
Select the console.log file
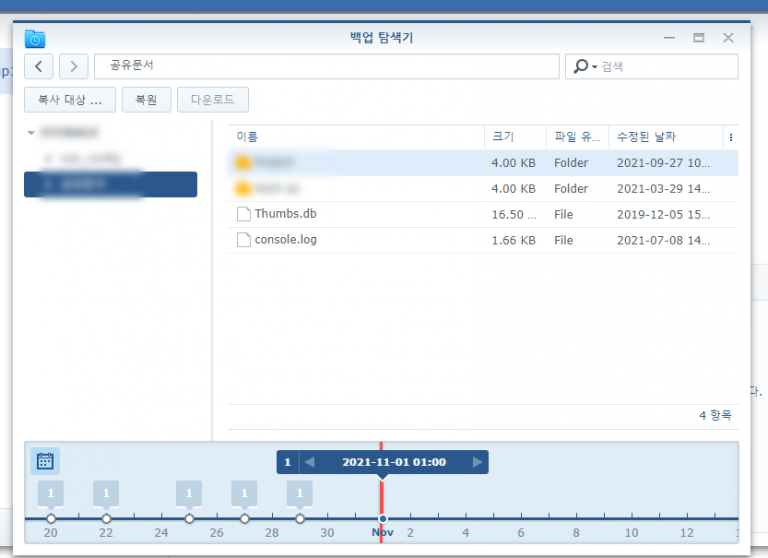483,241
